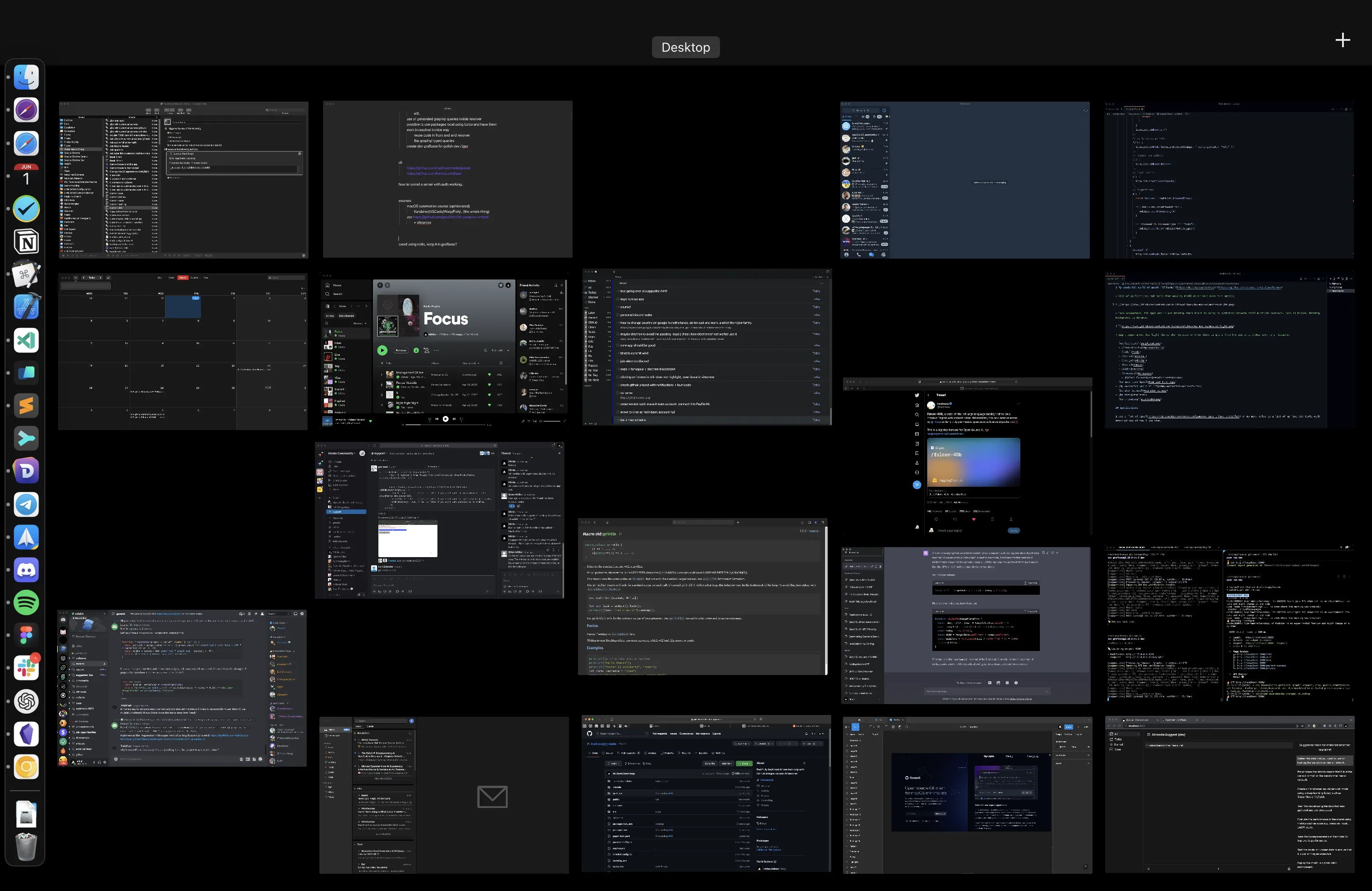This screenshot has width=1372, height=891.
Task: Open the Xcode dock icon
Action: 26,307
